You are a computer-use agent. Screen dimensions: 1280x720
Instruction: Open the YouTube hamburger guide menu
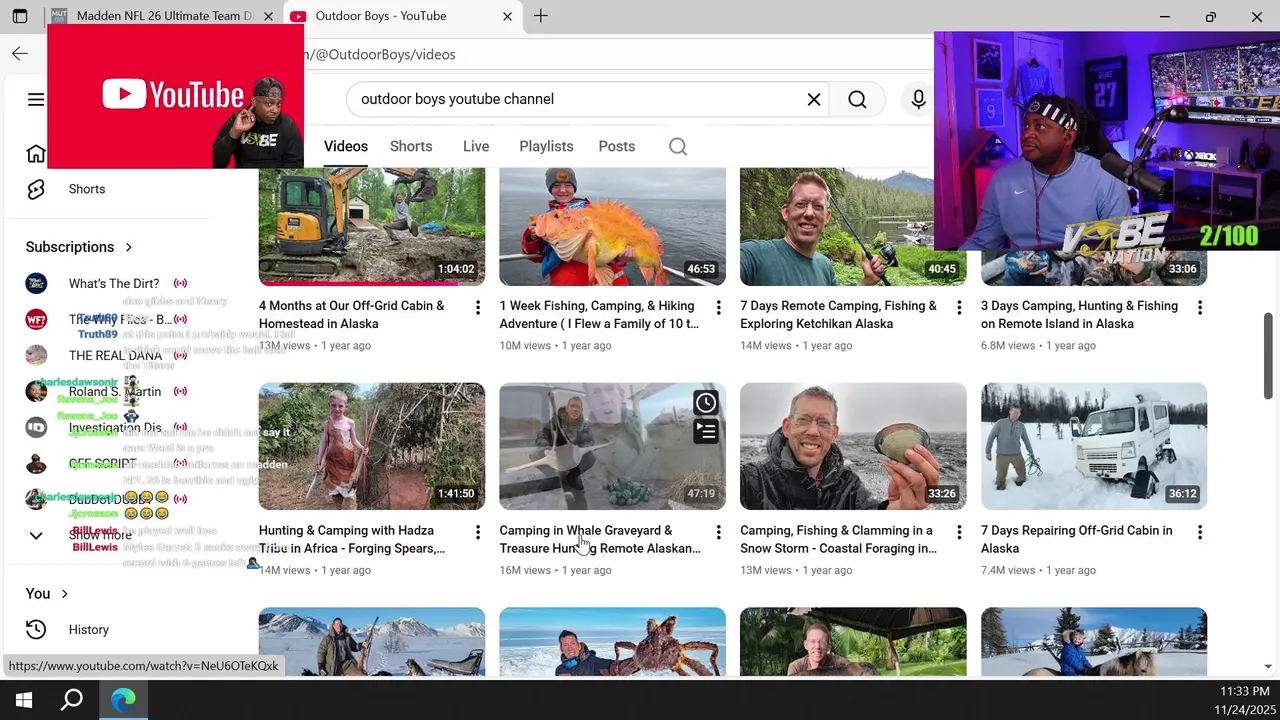point(36,99)
